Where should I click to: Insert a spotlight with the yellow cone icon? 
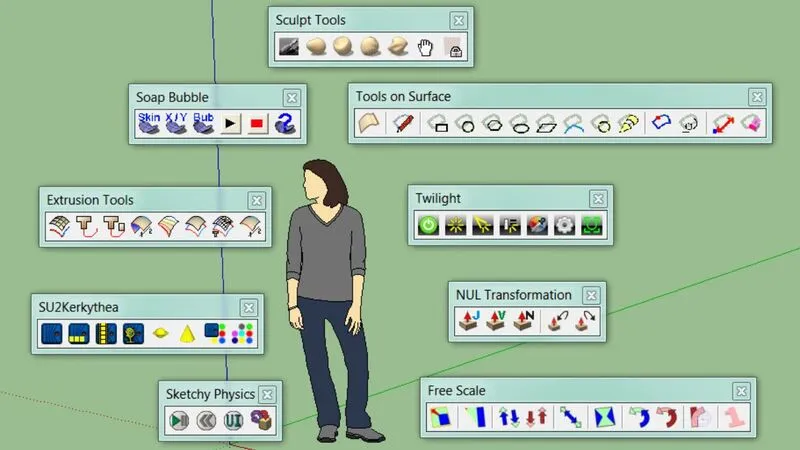tap(187, 334)
